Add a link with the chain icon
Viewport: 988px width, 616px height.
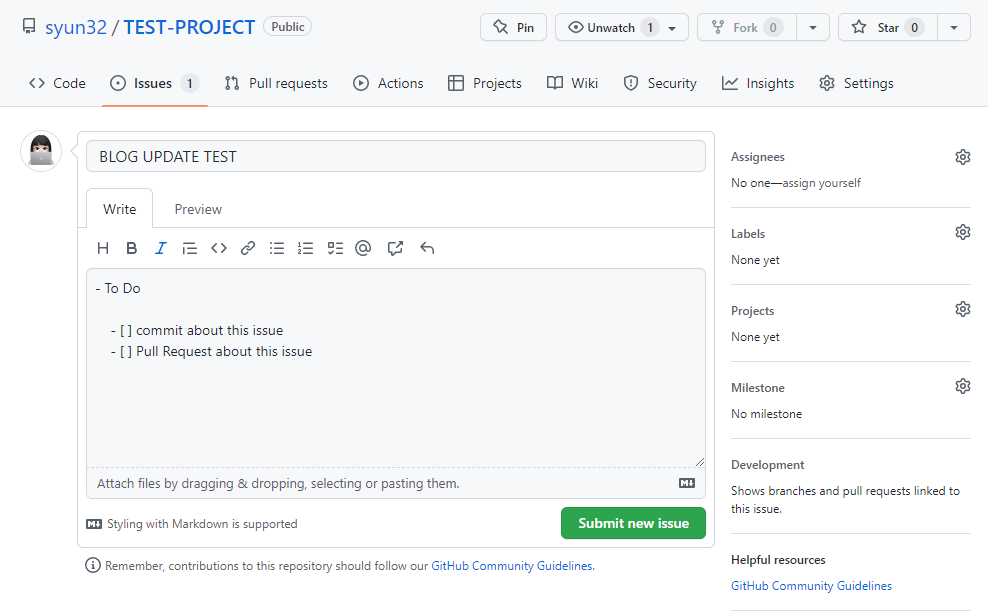248,248
